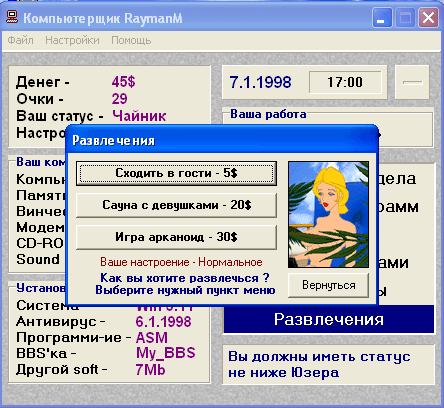Click the computer app icon in title bar

point(12,17)
